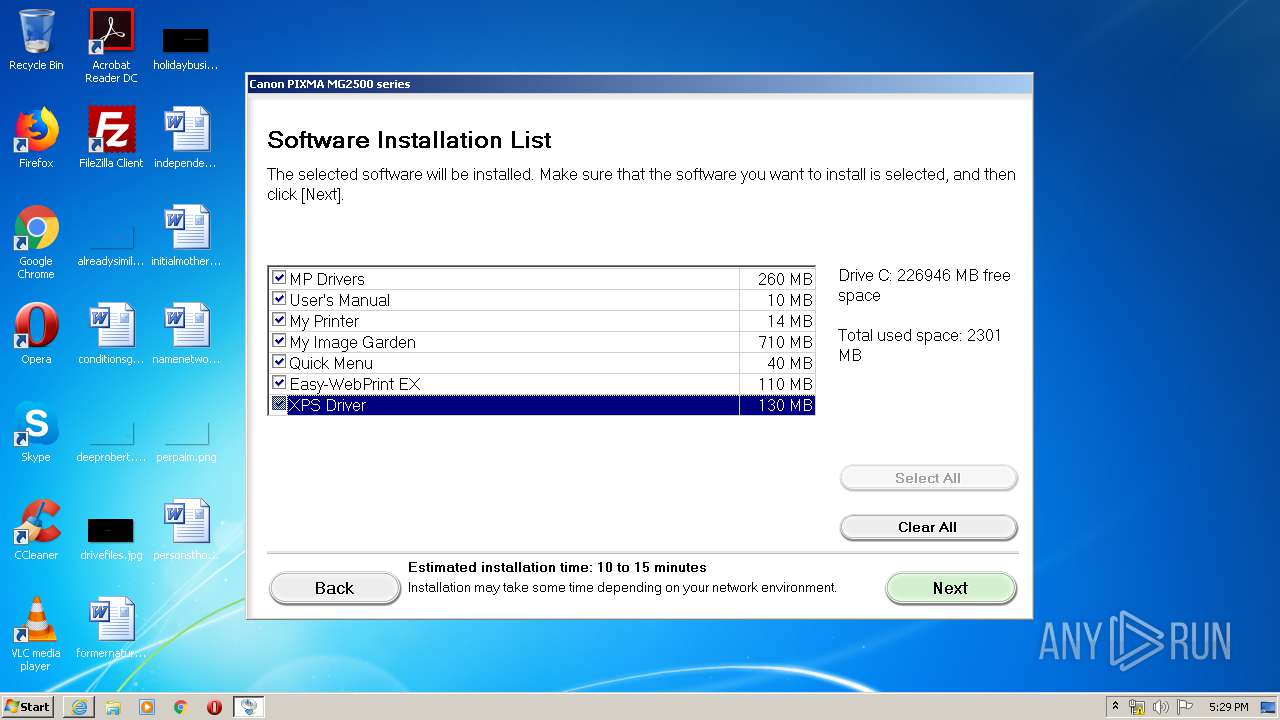Uncheck the Quick Menu checkbox
This screenshot has height=720, width=1280.
pos(279,362)
